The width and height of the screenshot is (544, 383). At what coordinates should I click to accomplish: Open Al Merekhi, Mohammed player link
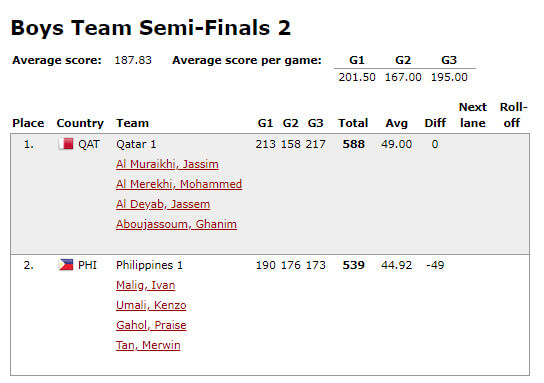pos(179,184)
